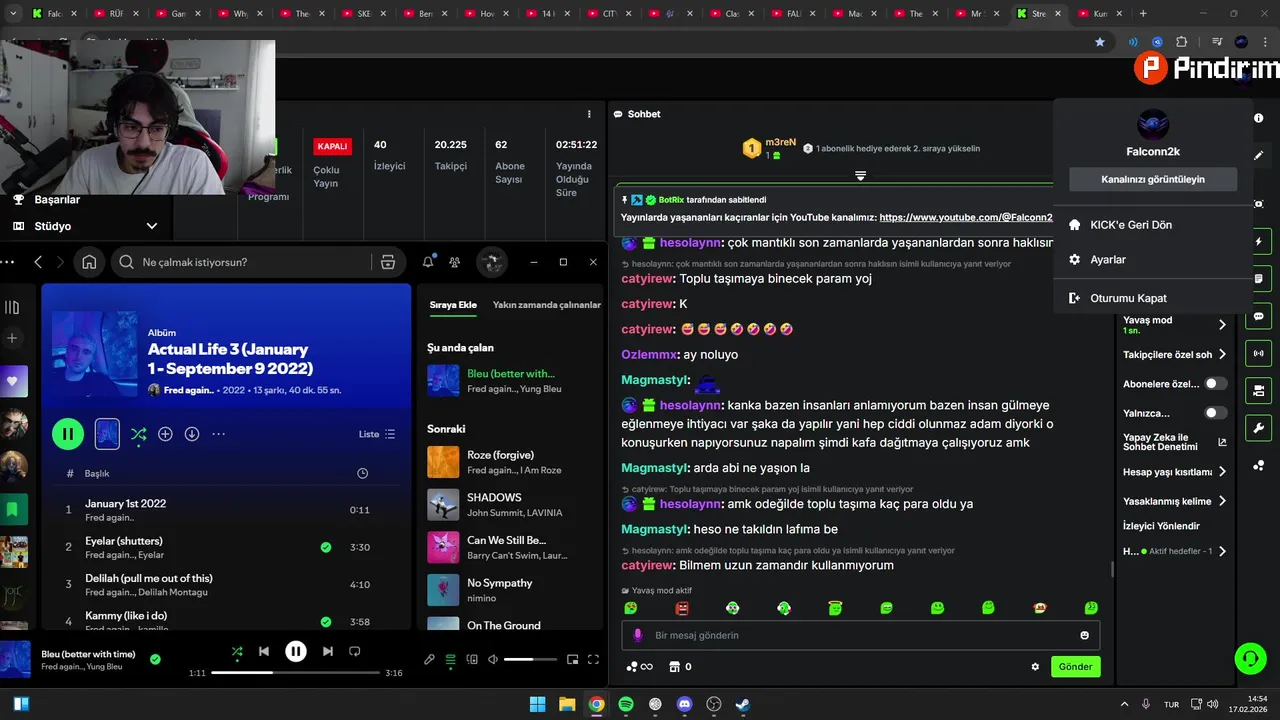1280x720 pixels.
Task: Toggle the Yalnızca switch
Action: tap(1216, 412)
